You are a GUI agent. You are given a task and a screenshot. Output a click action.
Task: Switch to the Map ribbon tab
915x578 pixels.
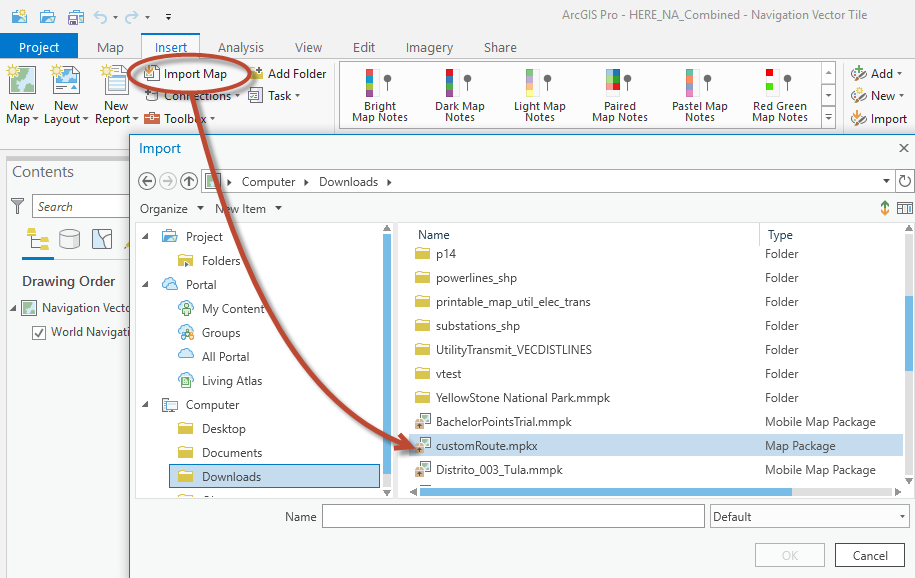pyautogui.click(x=110, y=47)
